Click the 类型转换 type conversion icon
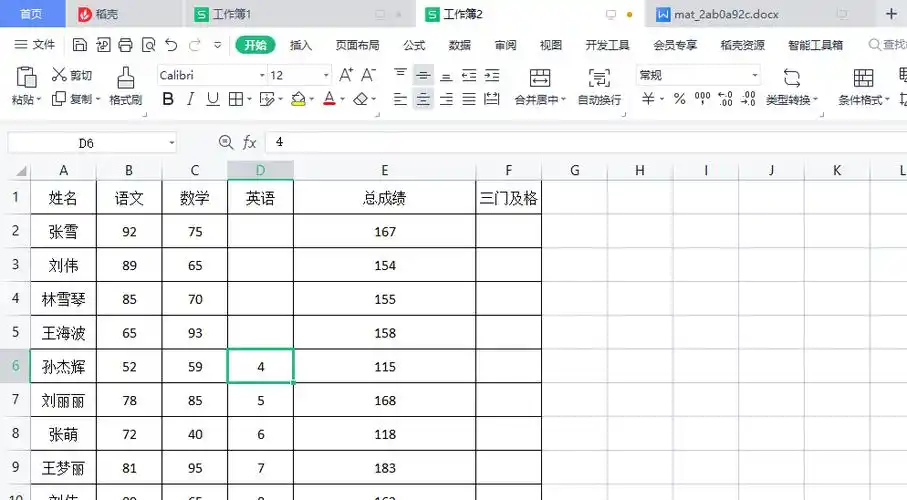This screenshot has height=500, width=907. (792, 78)
